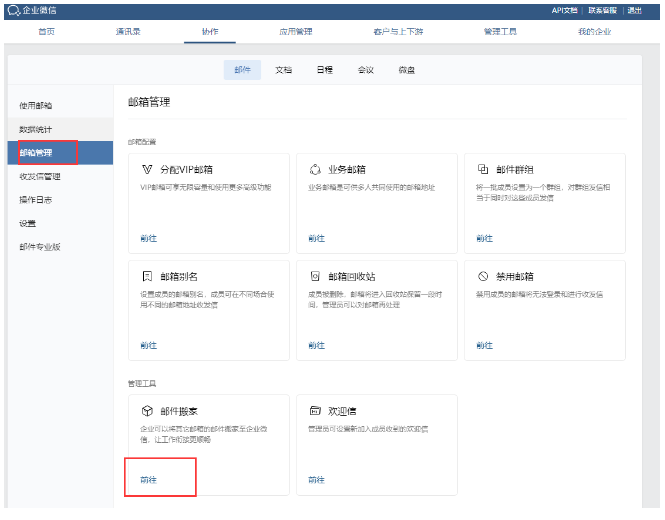
Task: Click the 欢迎信 envelope icon
Action: coord(315,410)
